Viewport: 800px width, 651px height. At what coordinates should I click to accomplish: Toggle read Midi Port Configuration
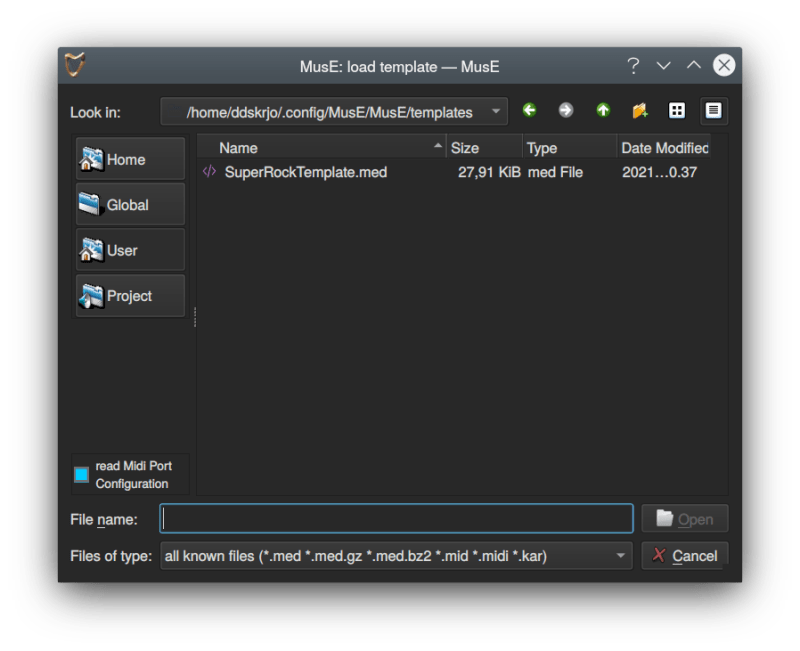(x=81, y=475)
